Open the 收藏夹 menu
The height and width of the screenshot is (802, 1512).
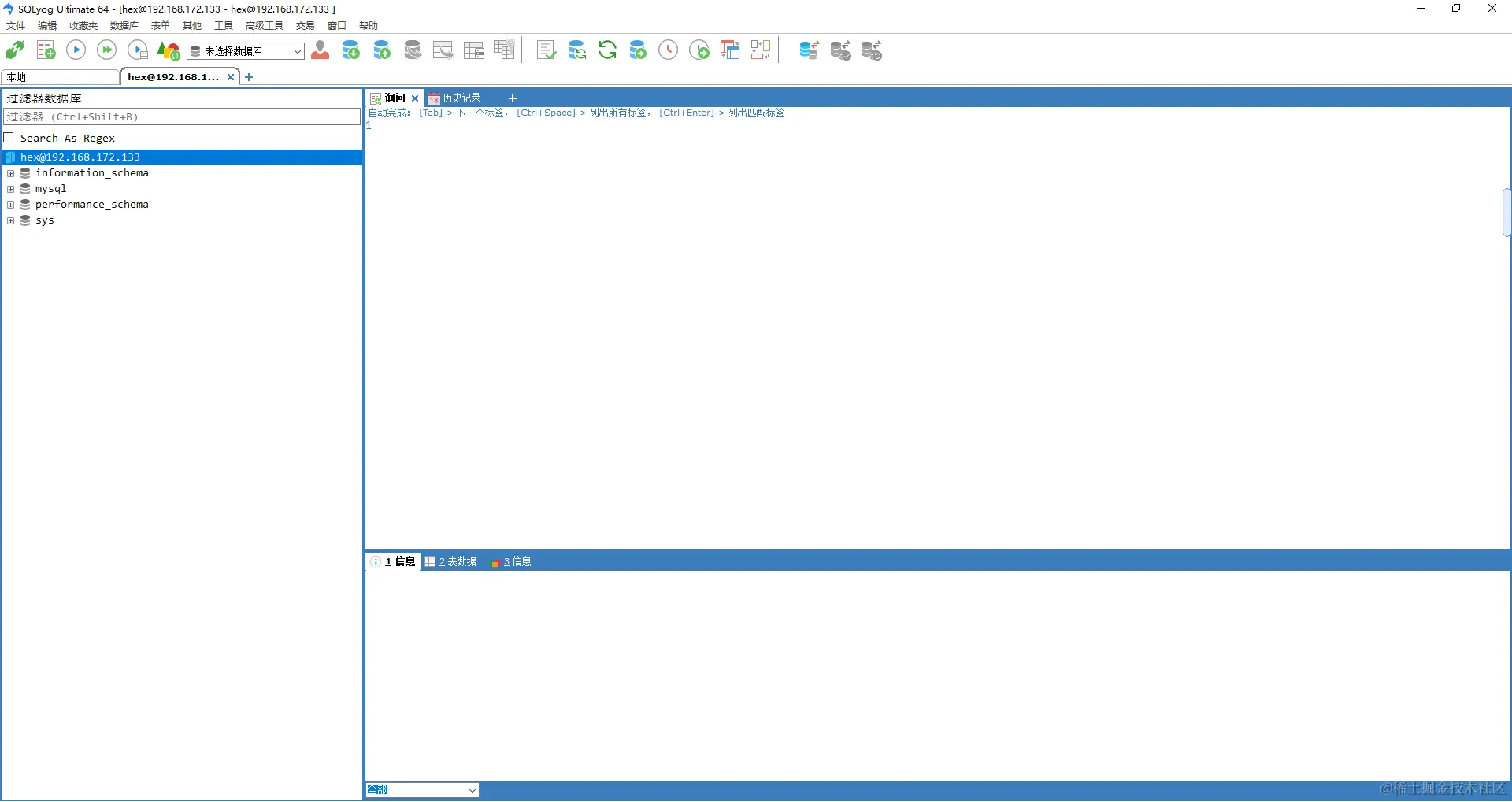tap(83, 26)
